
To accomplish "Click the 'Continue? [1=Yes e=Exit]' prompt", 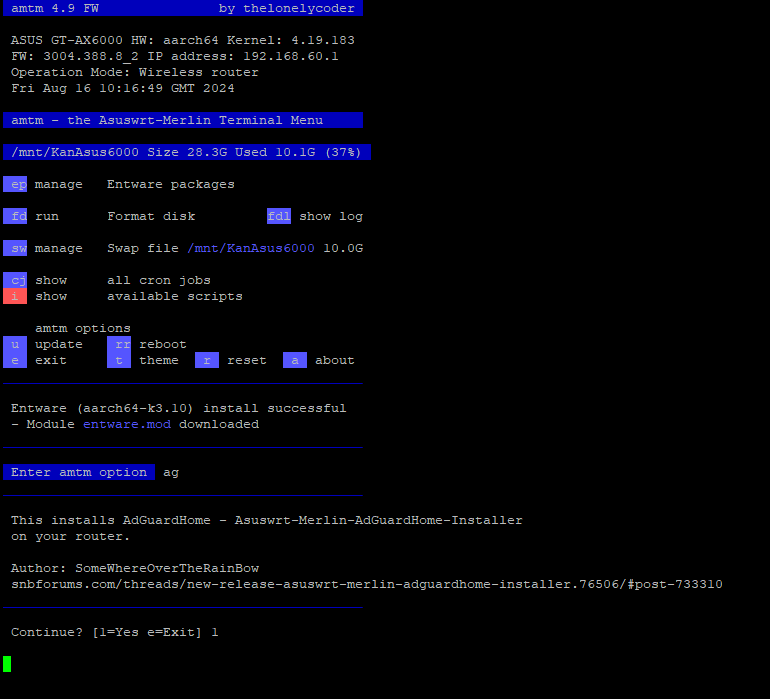I will click(106, 632).
